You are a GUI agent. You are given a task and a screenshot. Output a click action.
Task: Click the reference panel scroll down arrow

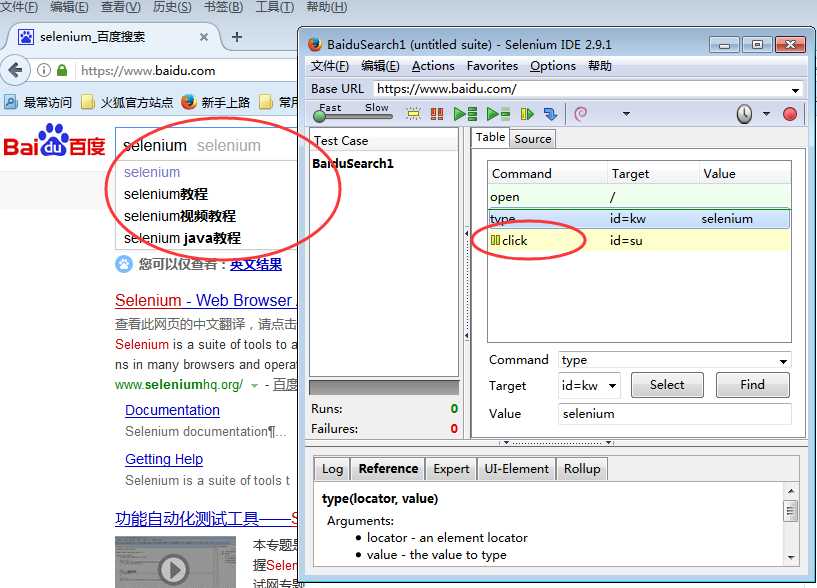point(790,558)
